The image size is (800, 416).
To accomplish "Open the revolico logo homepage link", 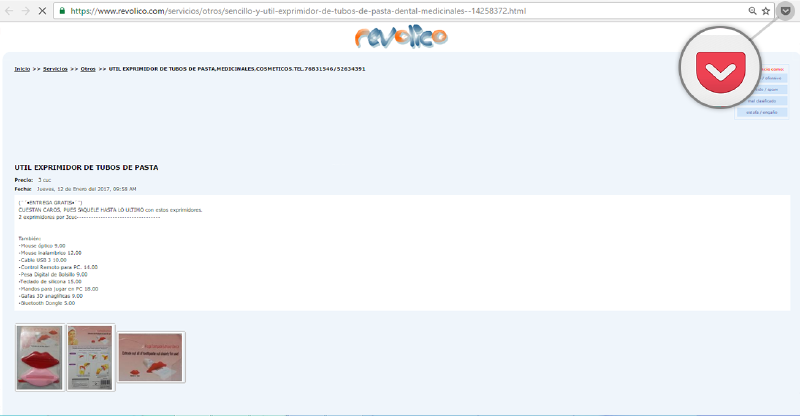I will click(401, 37).
